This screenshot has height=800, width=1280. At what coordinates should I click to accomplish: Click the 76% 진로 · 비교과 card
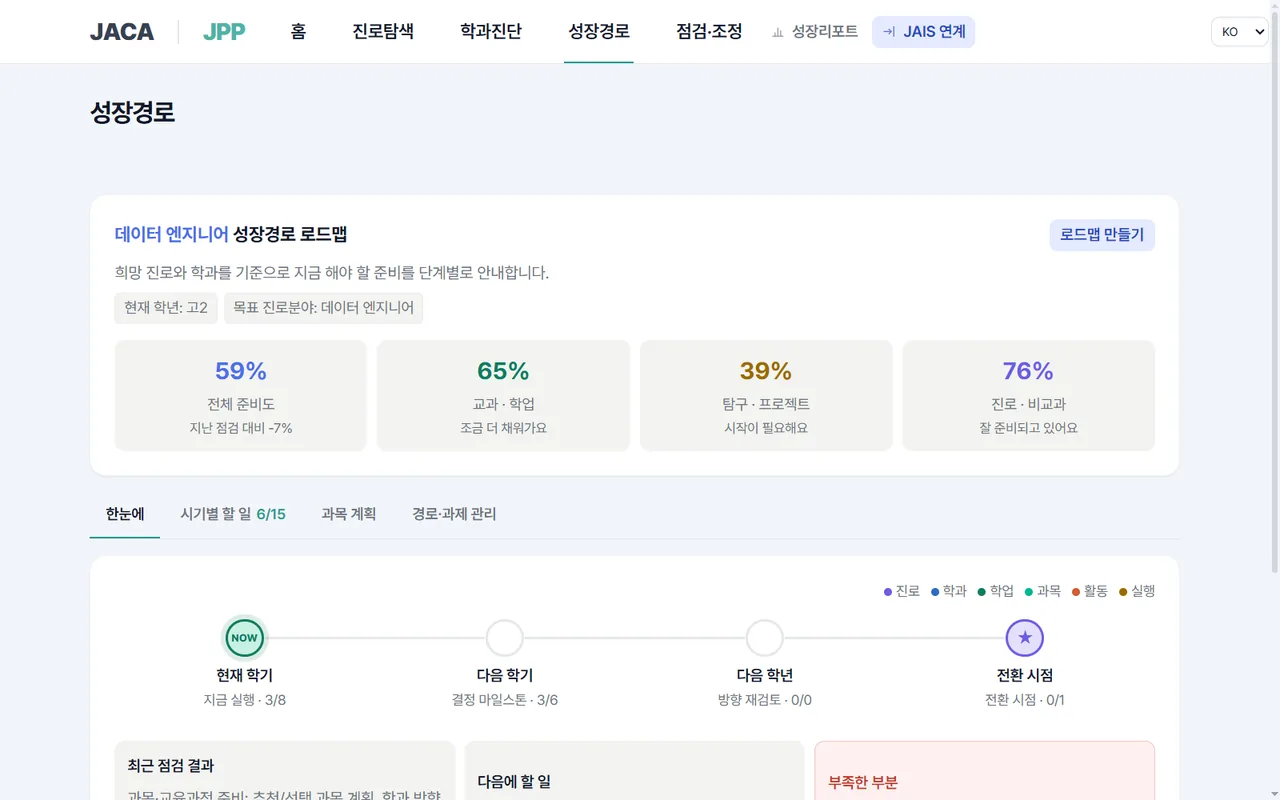pos(1028,395)
